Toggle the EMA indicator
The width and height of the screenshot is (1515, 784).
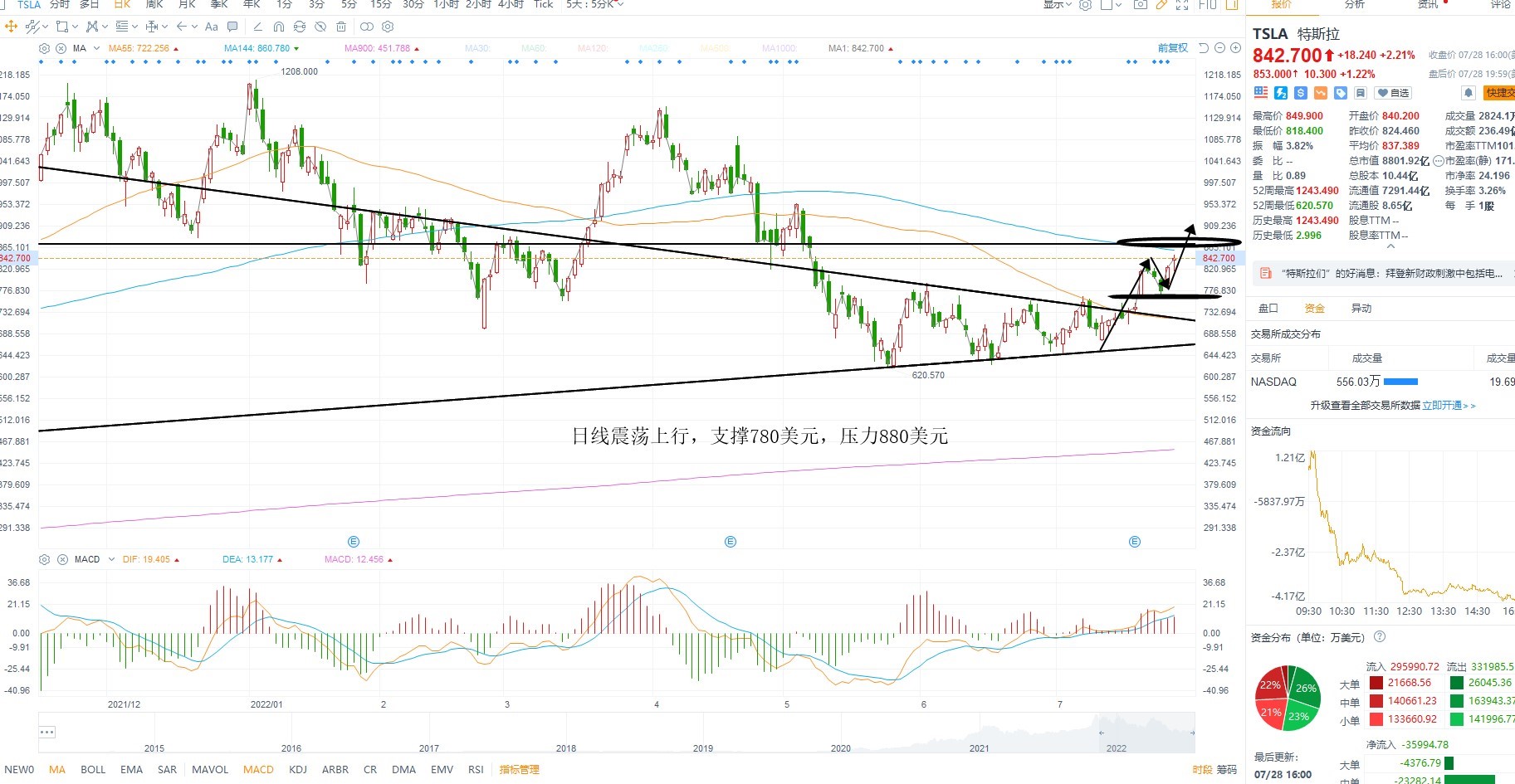click(131, 769)
